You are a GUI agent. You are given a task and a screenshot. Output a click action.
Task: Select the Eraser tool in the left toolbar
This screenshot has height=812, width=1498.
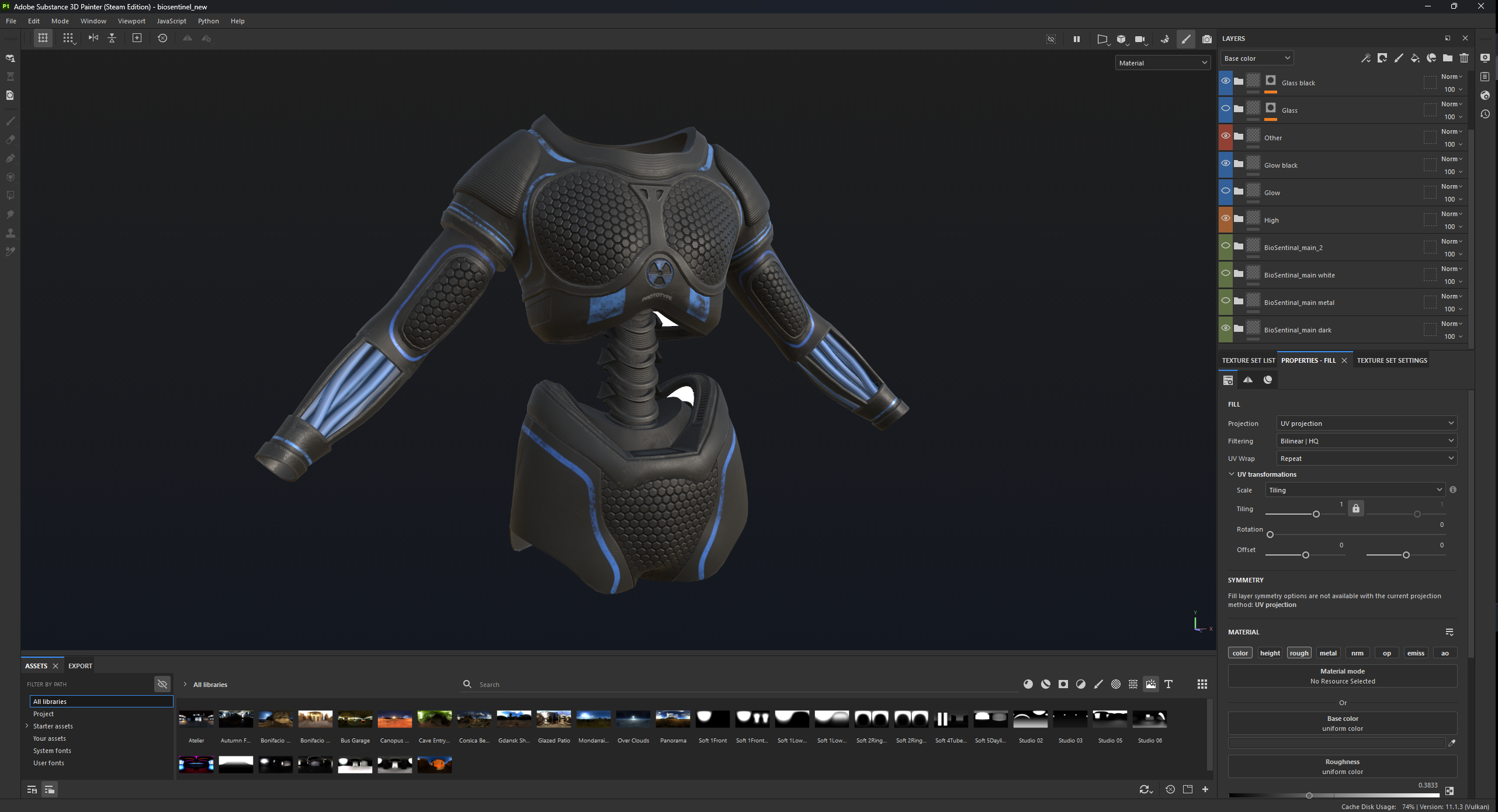(x=10, y=140)
